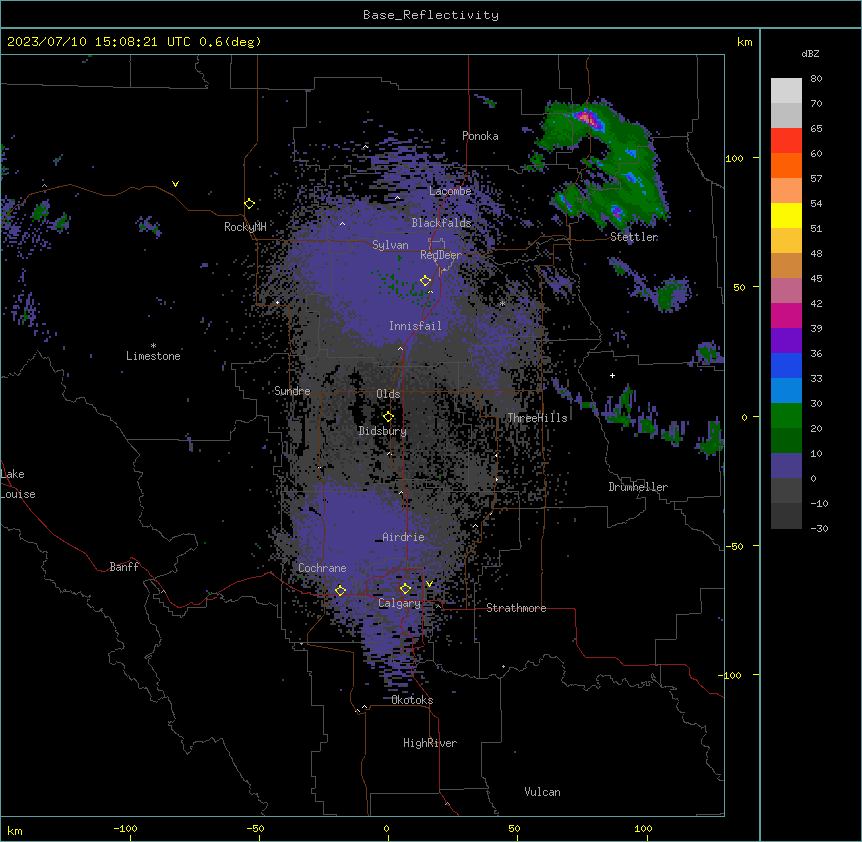This screenshot has width=862, height=842.
Task: Click the Base_Reflectivity title text
Action: [431, 15]
